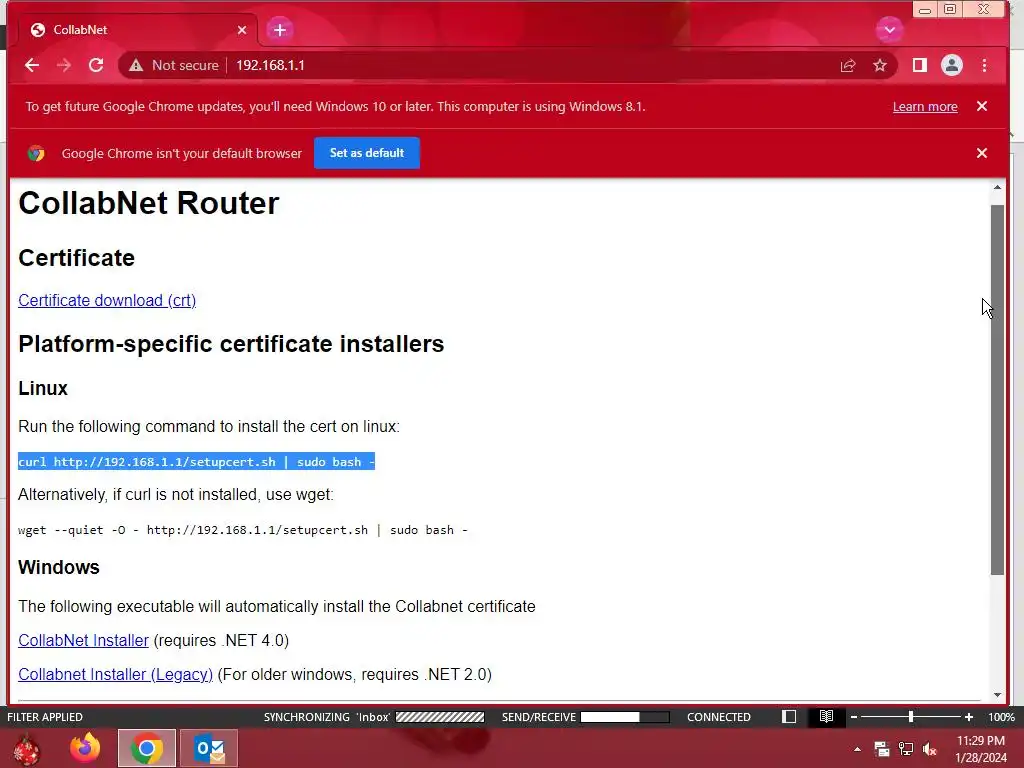
Task: Switch Outlook to Reading view icon
Action: [x=826, y=717]
